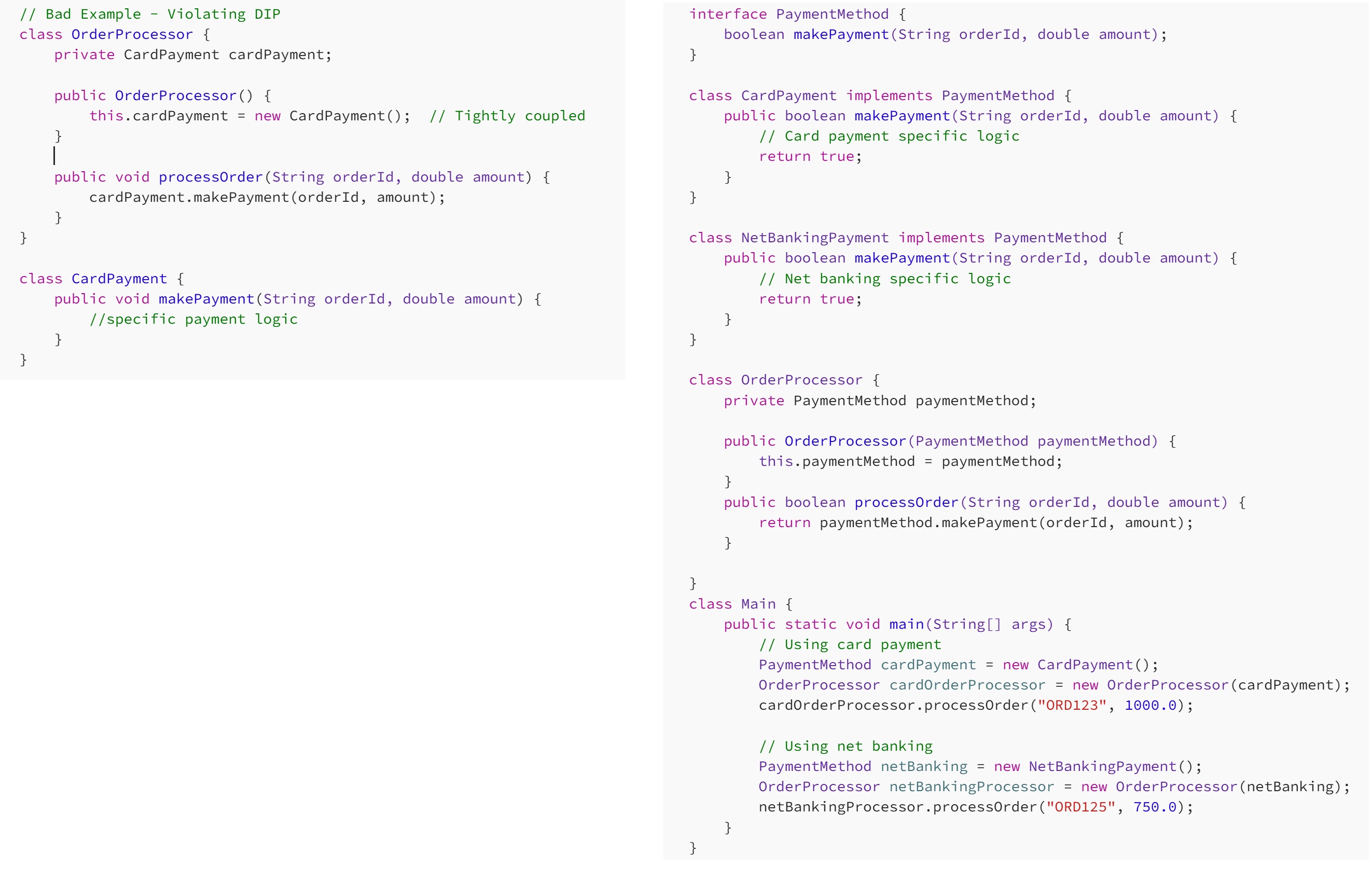This screenshot has height=896, width=1372.
Task: Click the "750.0" numeric value
Action: pos(1155,807)
